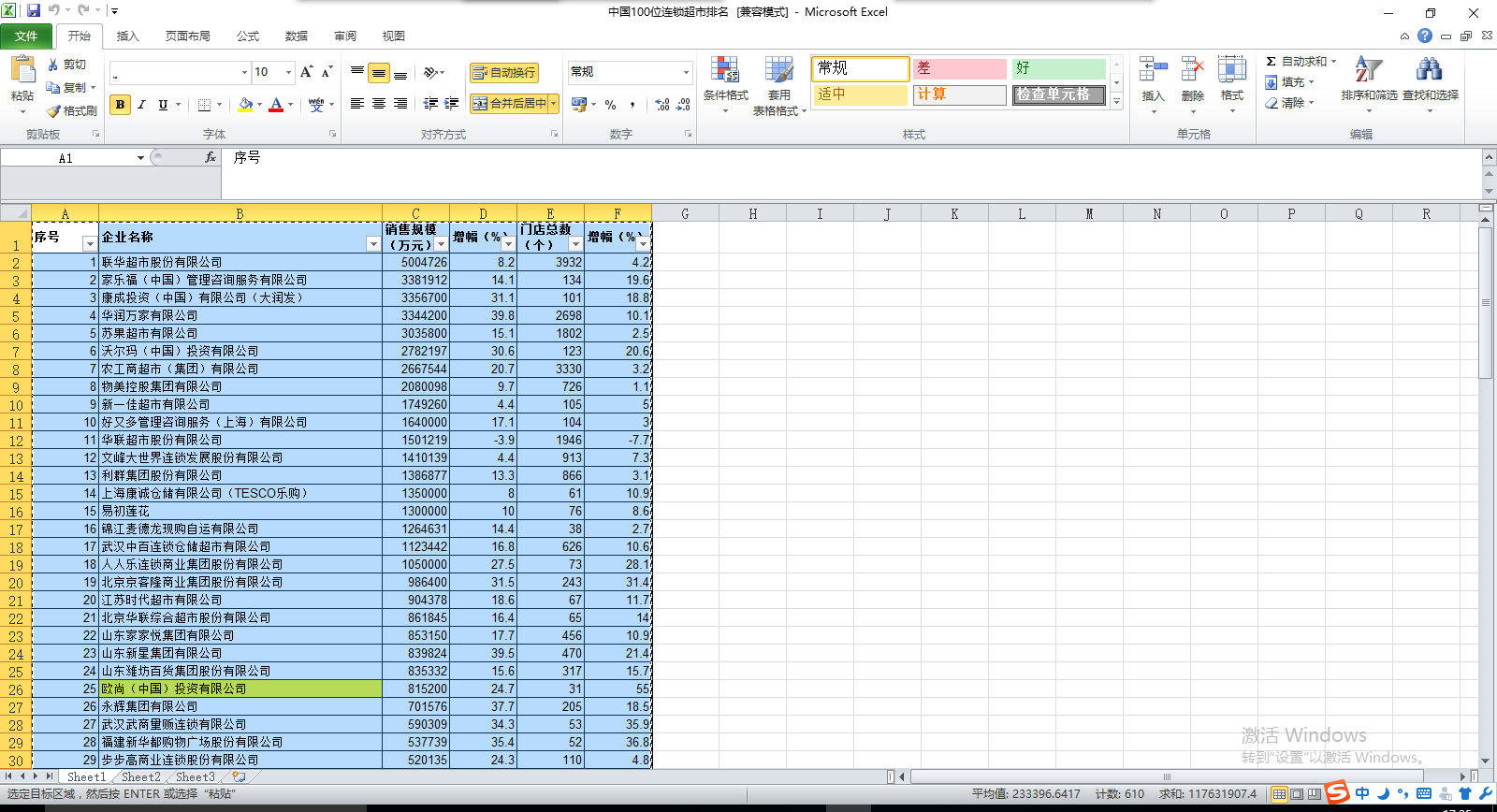Open the cell Format (格式) icon
This screenshot has width=1497, height=812.
click(x=1232, y=69)
